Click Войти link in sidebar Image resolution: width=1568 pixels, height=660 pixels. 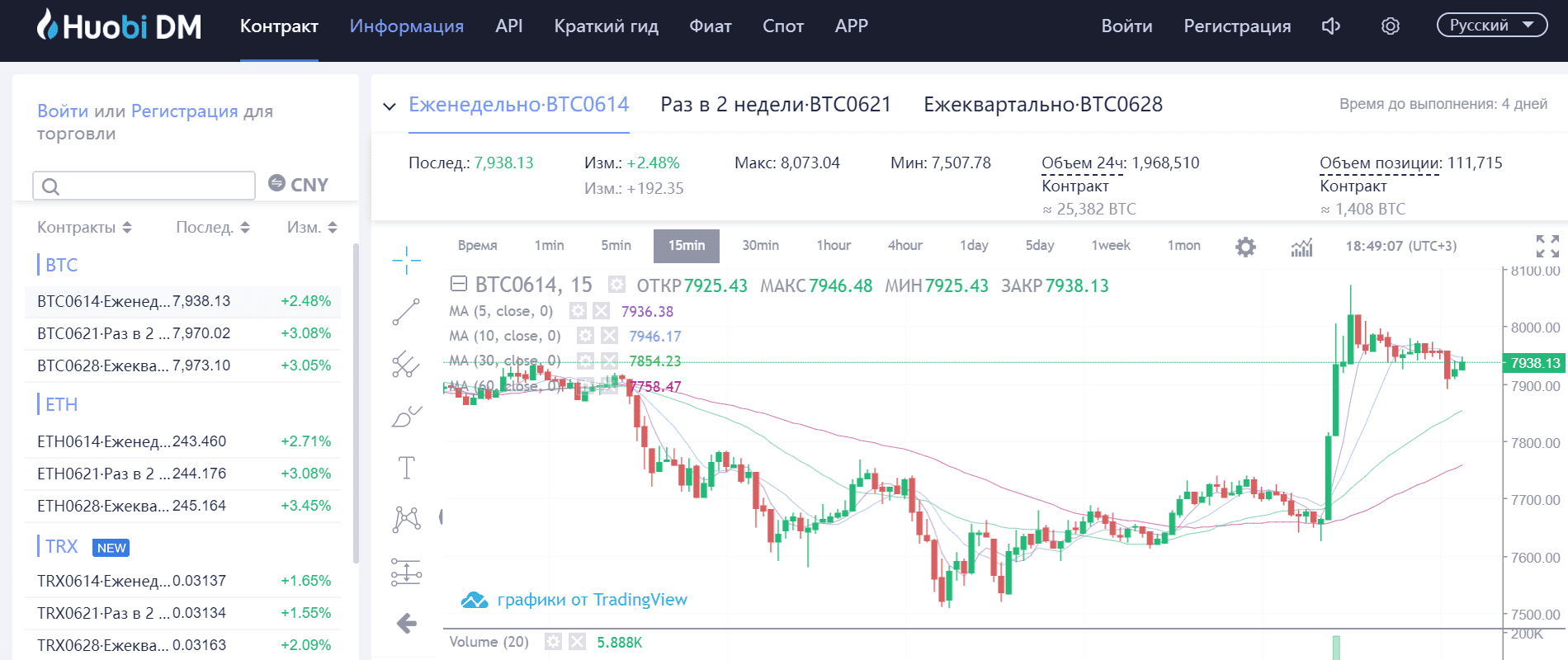click(63, 111)
